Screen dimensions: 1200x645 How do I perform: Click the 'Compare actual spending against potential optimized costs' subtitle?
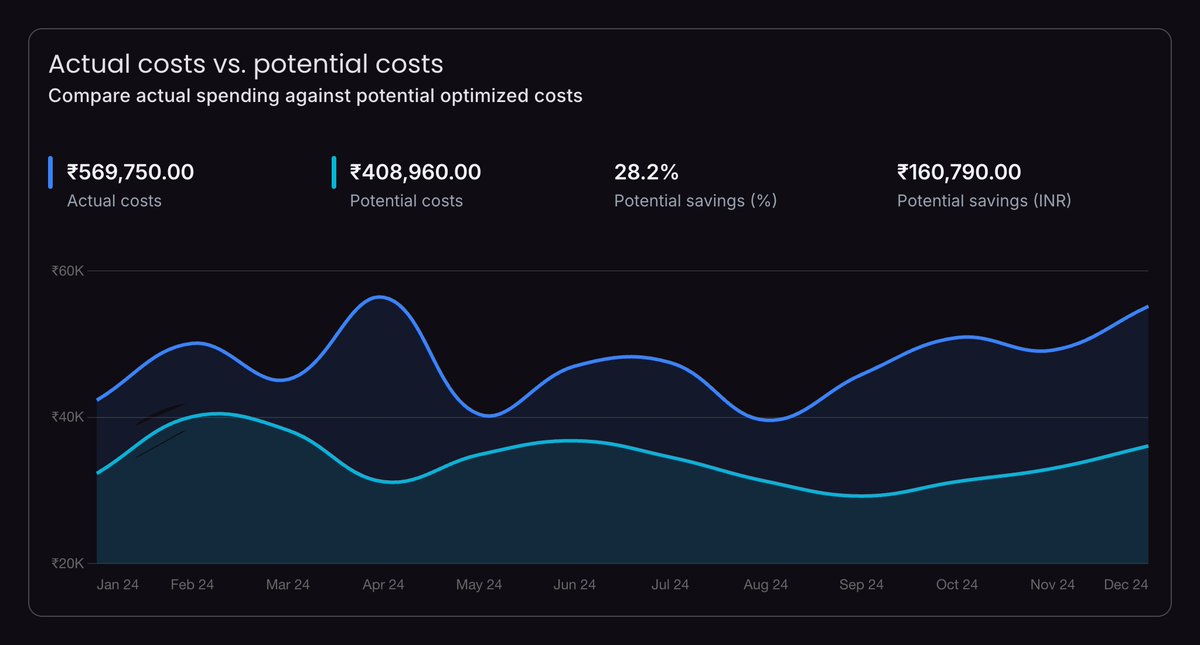point(315,97)
